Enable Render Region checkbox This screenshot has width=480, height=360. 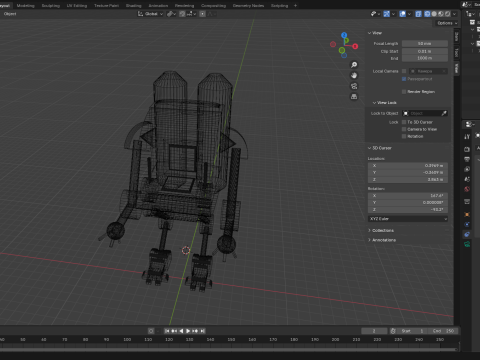tap(404, 92)
